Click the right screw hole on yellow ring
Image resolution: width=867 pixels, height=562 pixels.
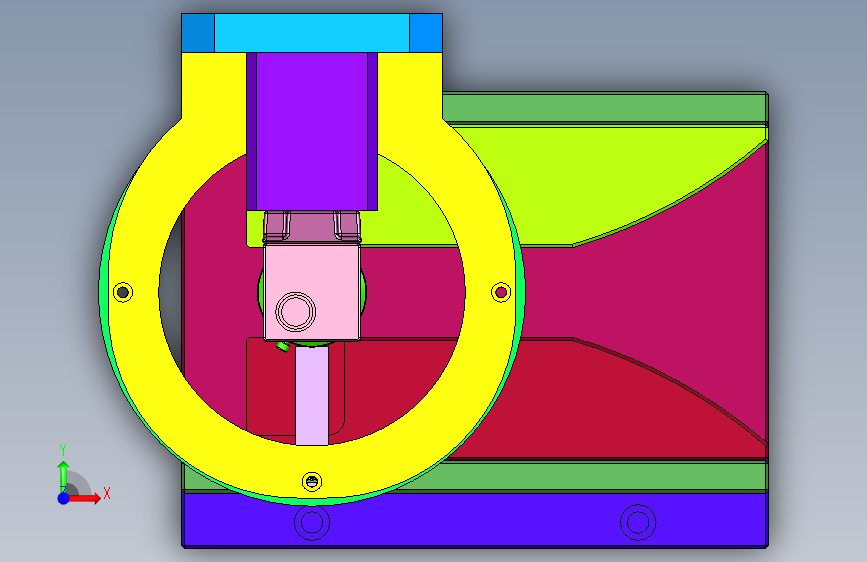501,292
